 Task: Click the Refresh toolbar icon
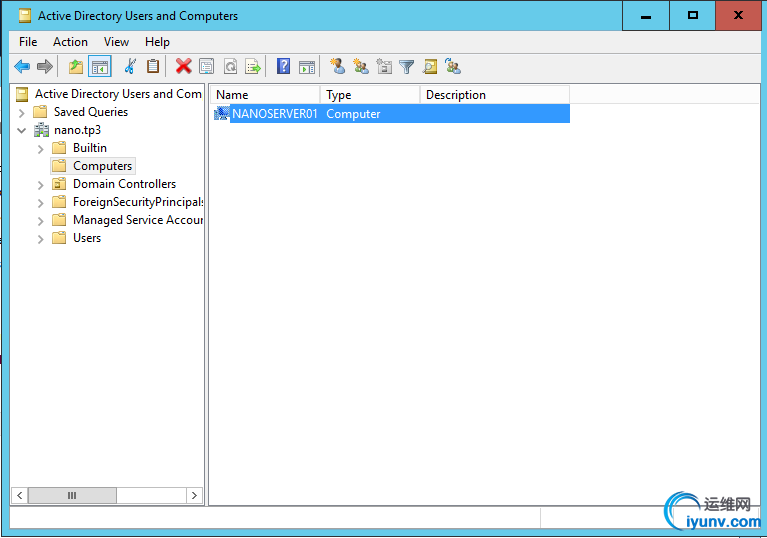point(230,66)
